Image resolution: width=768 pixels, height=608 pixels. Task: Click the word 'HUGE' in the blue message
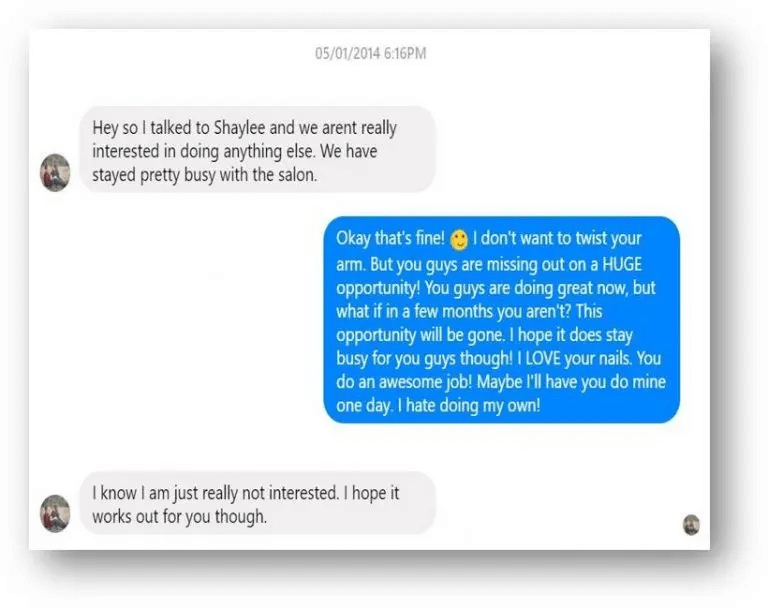tap(622, 264)
